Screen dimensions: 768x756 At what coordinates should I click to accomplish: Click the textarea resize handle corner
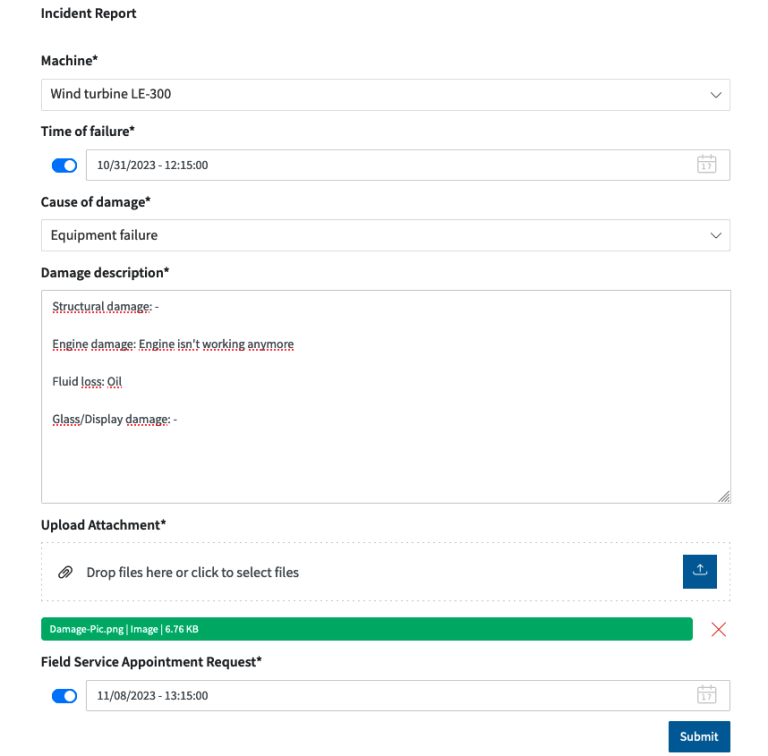(724, 496)
